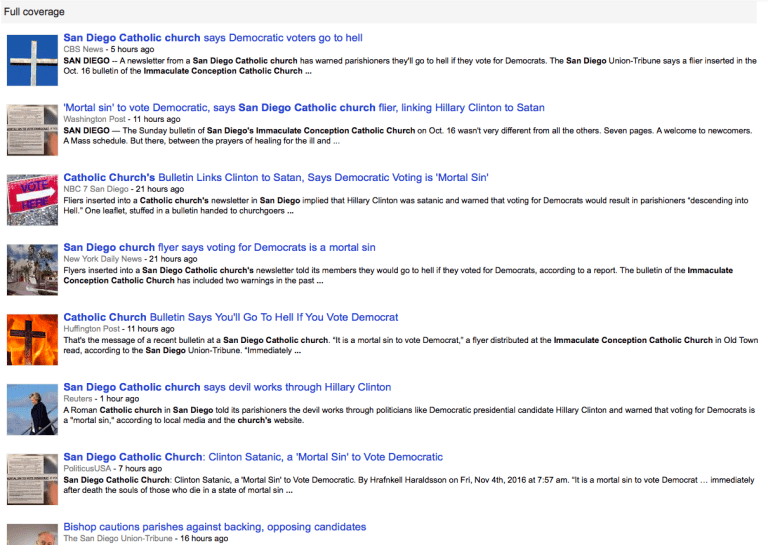Open 'San Diego Catholic church says Democratic voters go to hell' headline
The width and height of the screenshot is (768, 545).
pos(213,38)
